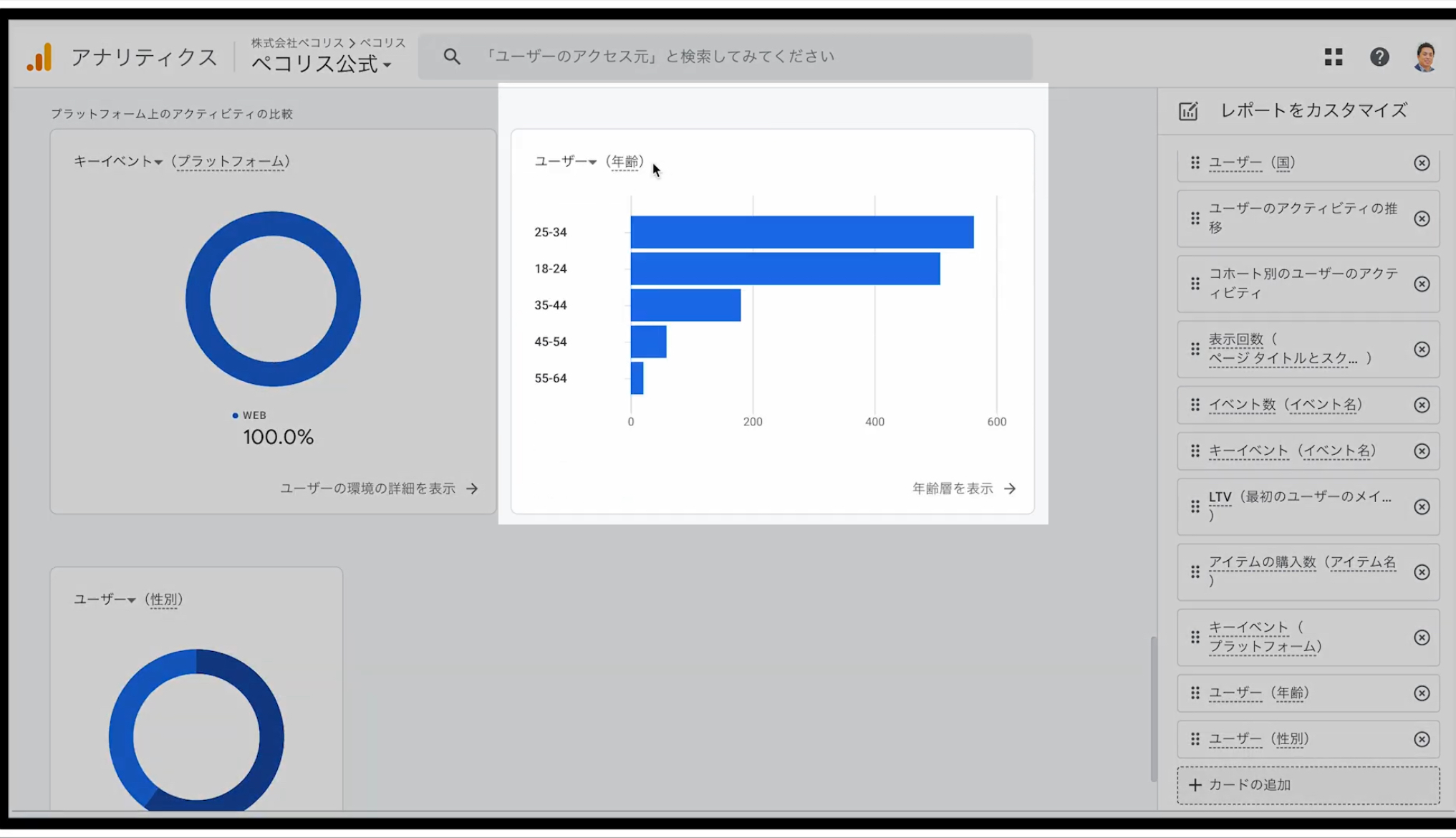Open the Google apps grid icon
The width and height of the screenshot is (1456, 838).
(x=1333, y=57)
